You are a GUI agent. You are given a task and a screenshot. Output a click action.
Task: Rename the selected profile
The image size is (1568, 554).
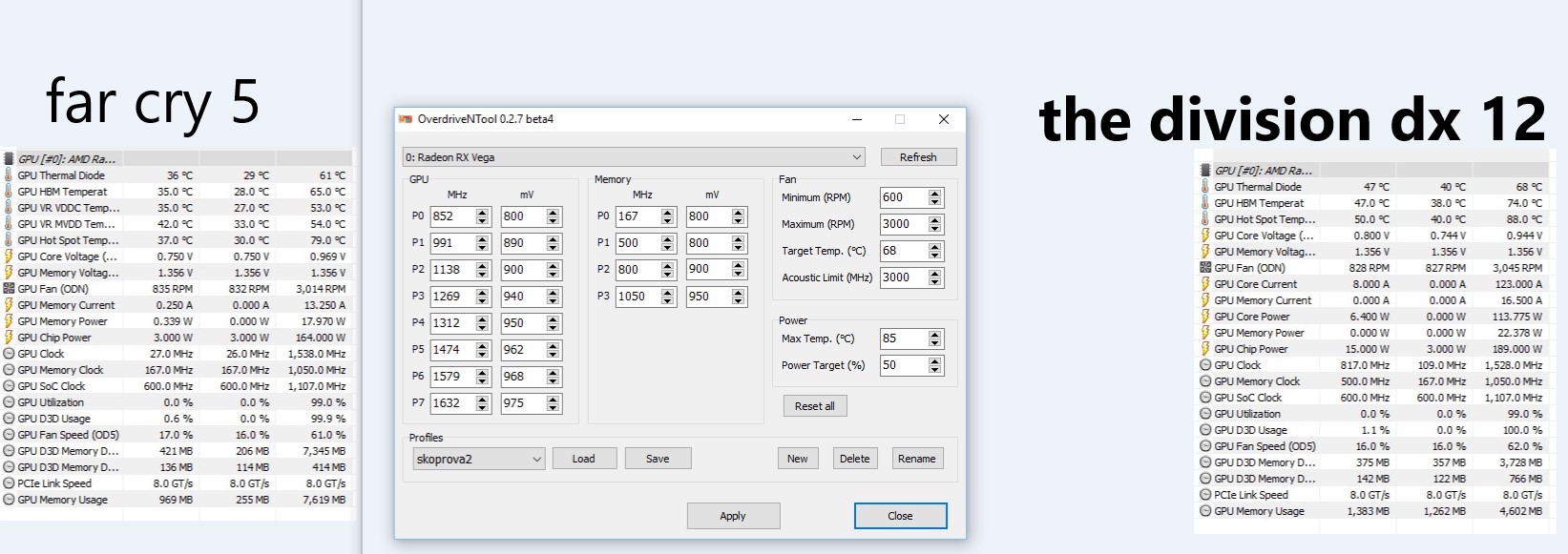click(917, 459)
